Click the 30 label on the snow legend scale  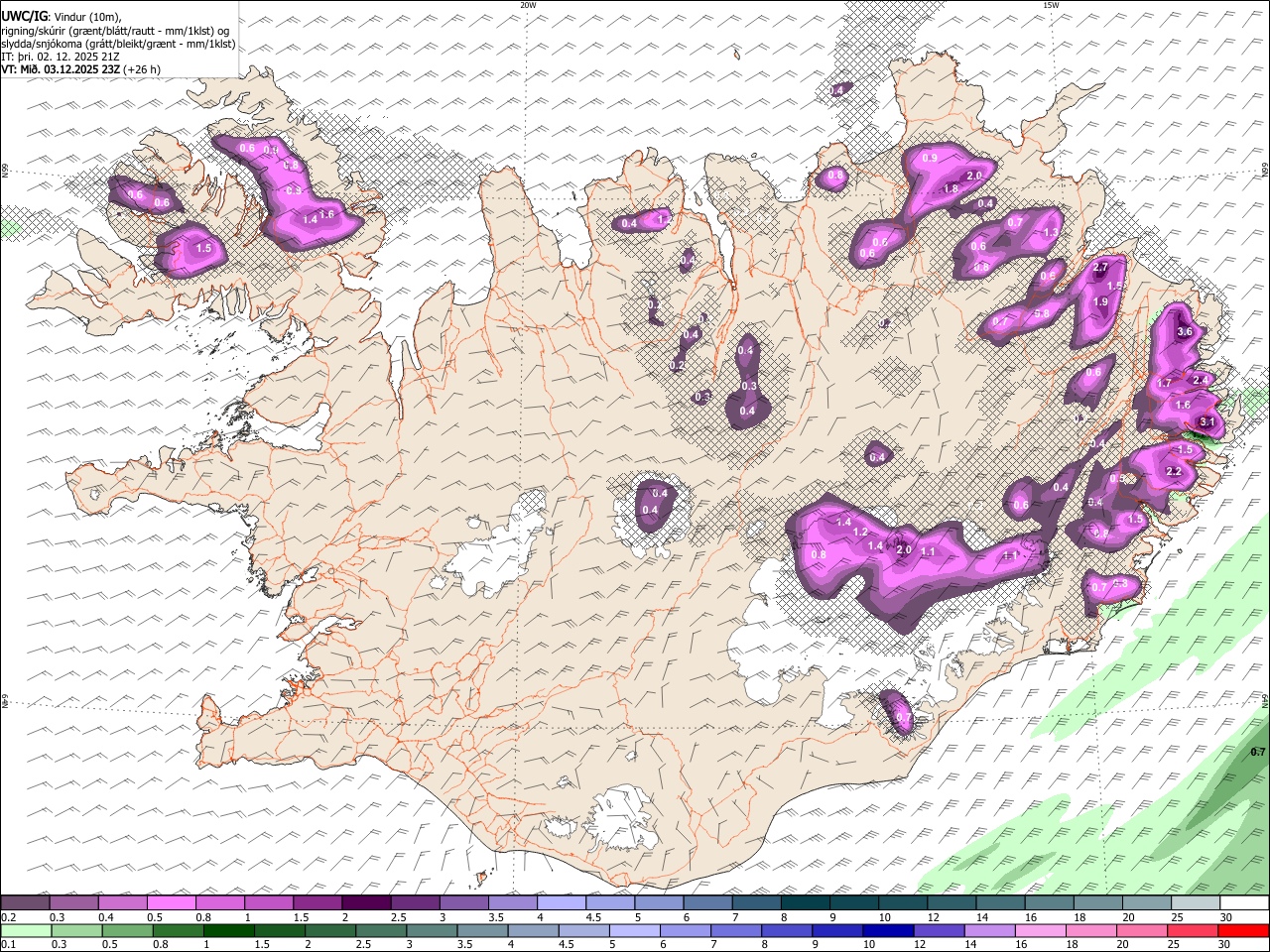[x=1226, y=917]
